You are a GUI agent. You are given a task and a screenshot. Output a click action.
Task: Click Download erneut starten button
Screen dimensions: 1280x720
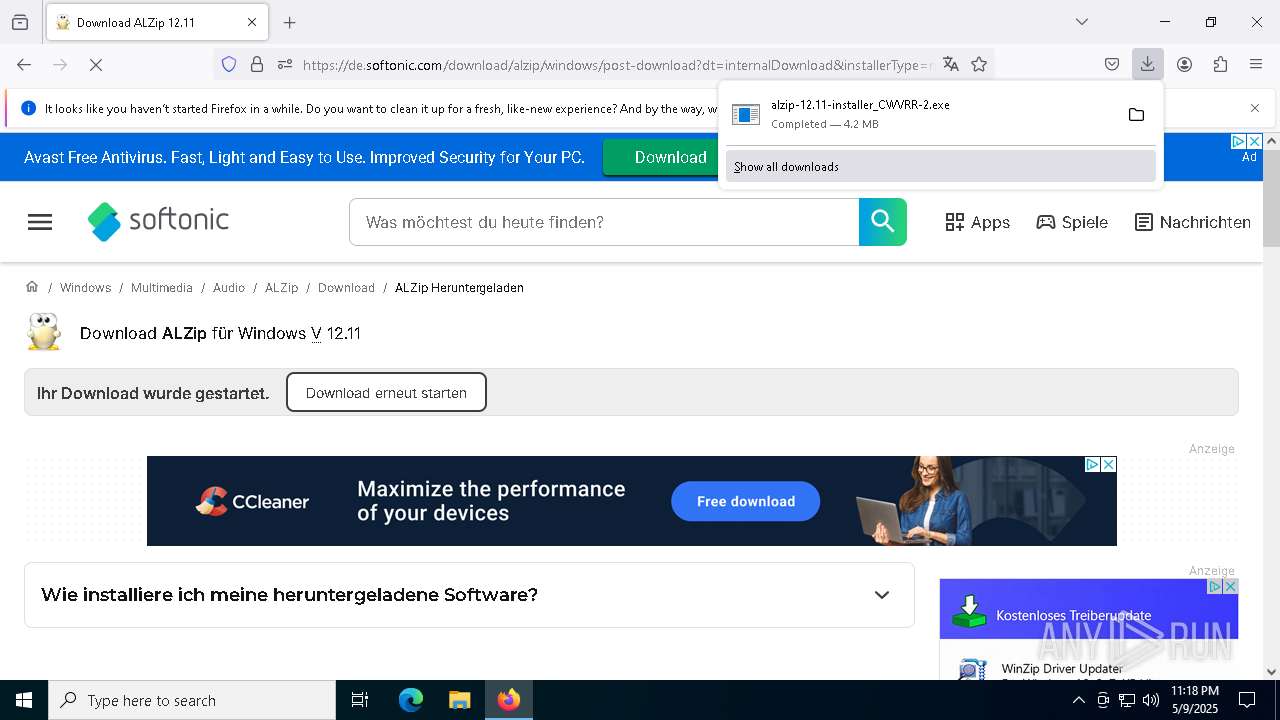[x=386, y=393]
